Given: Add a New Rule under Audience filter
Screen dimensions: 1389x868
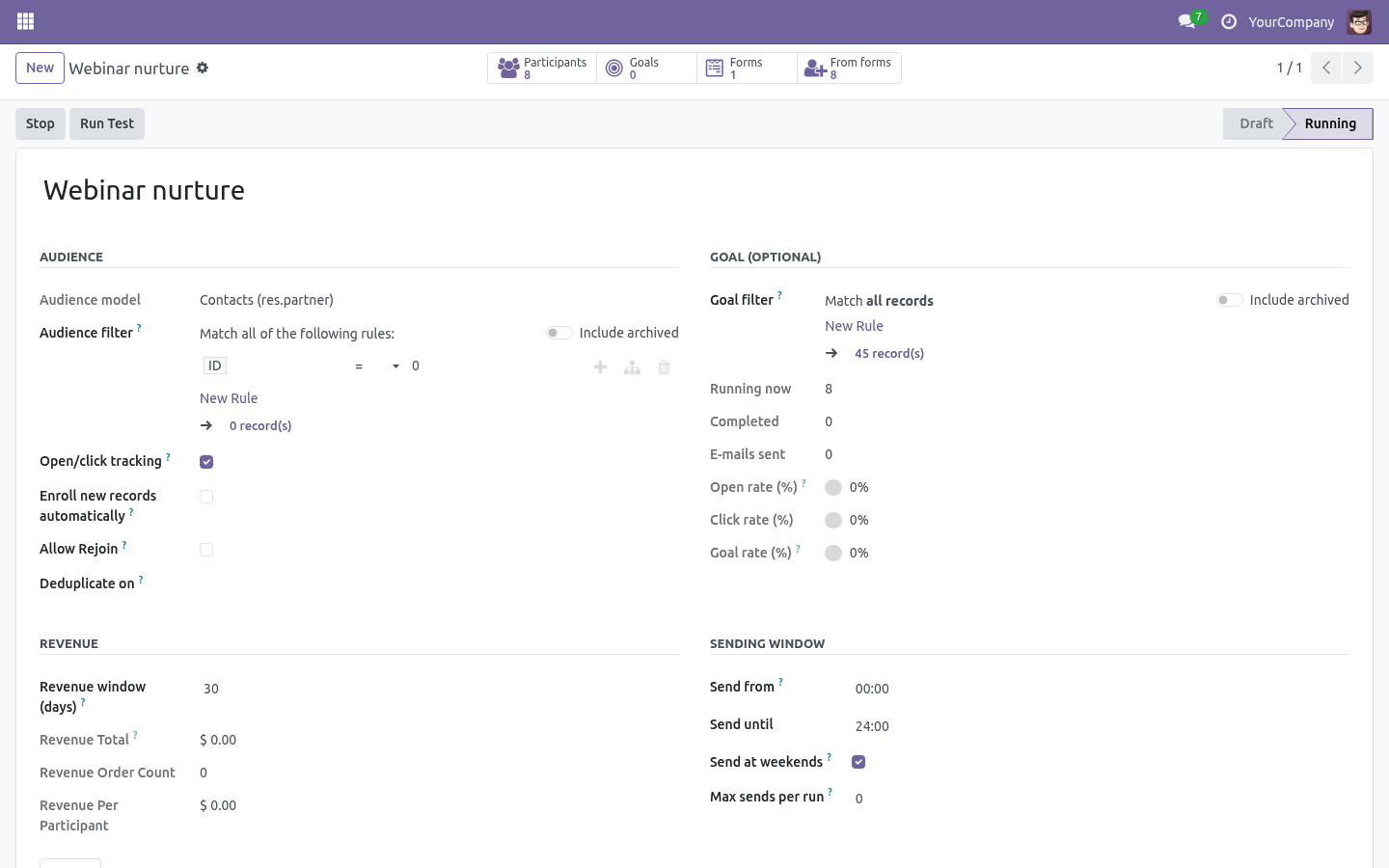Looking at the screenshot, I should 229,398.
